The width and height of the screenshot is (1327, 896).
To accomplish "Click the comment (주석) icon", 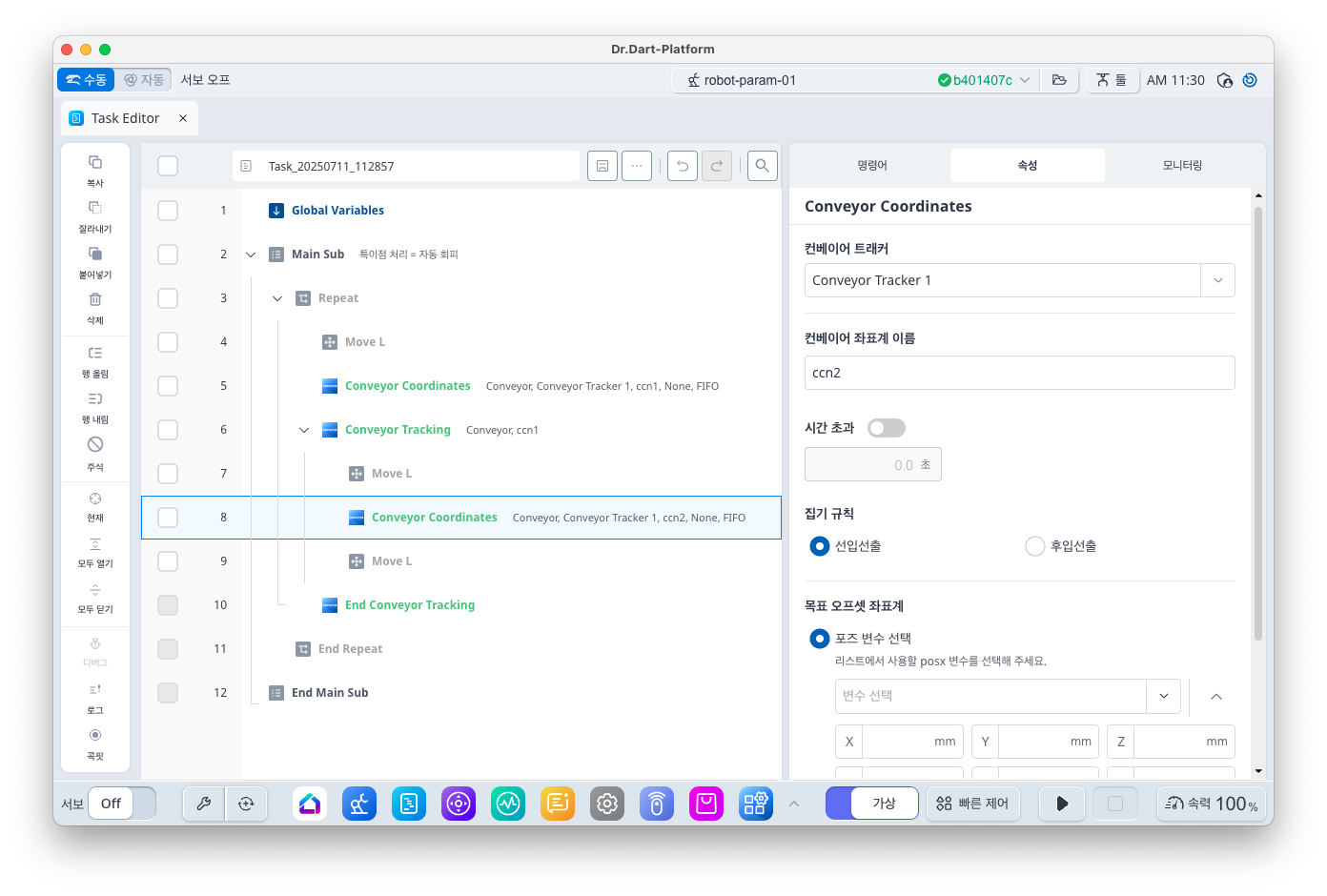I will click(95, 445).
